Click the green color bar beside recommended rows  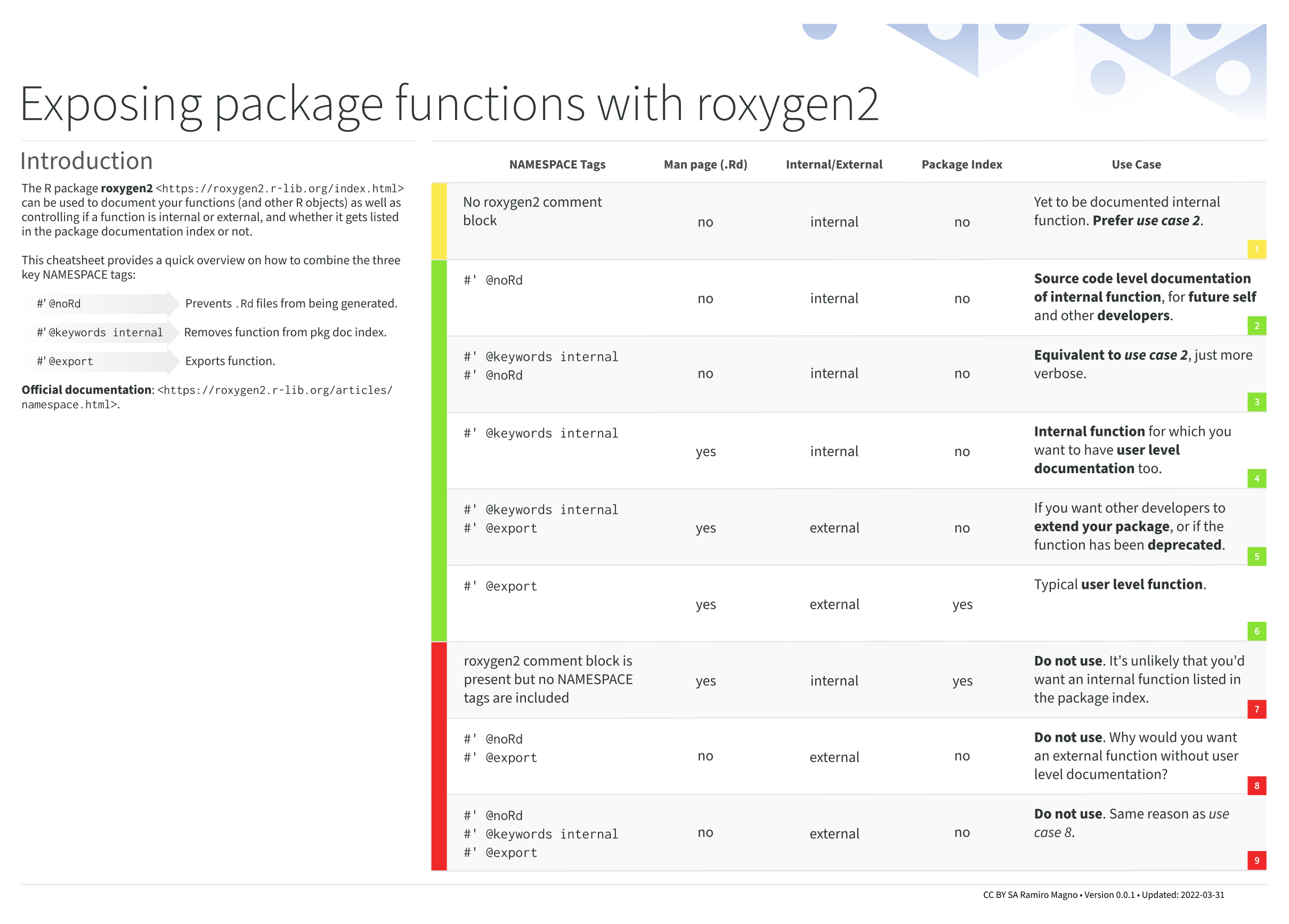click(439, 451)
